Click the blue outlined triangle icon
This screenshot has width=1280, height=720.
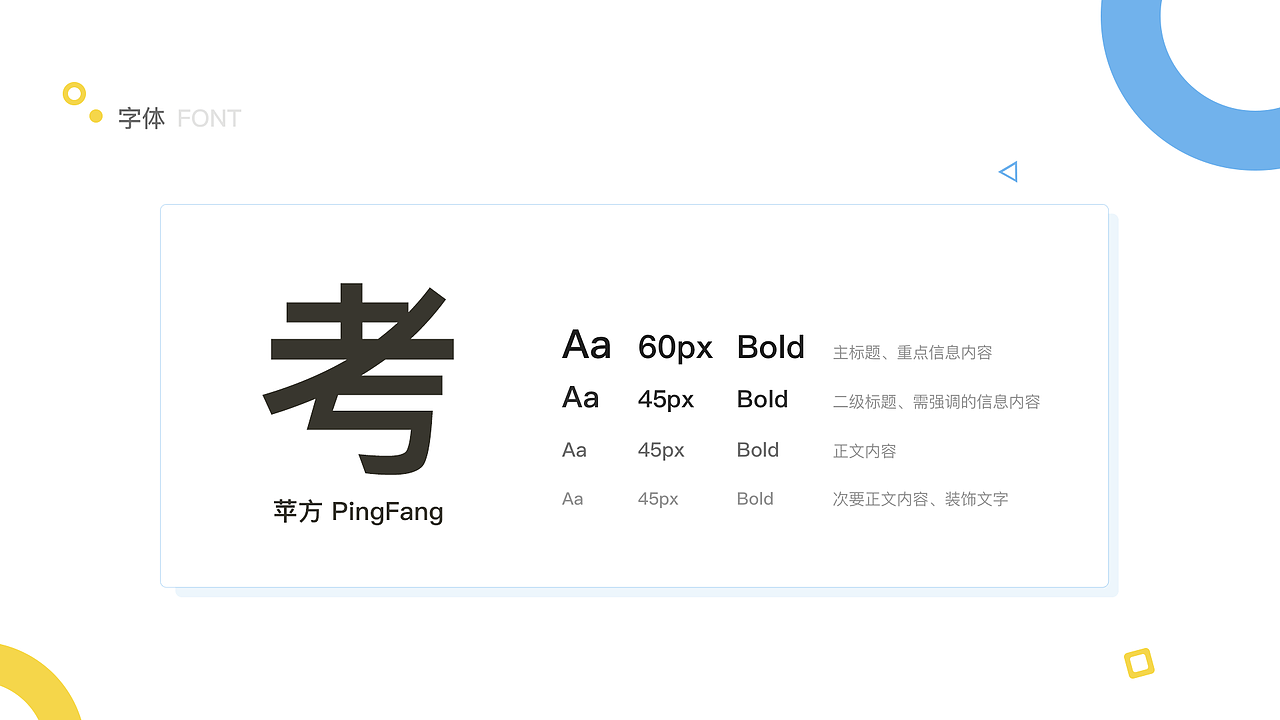tap(1008, 172)
